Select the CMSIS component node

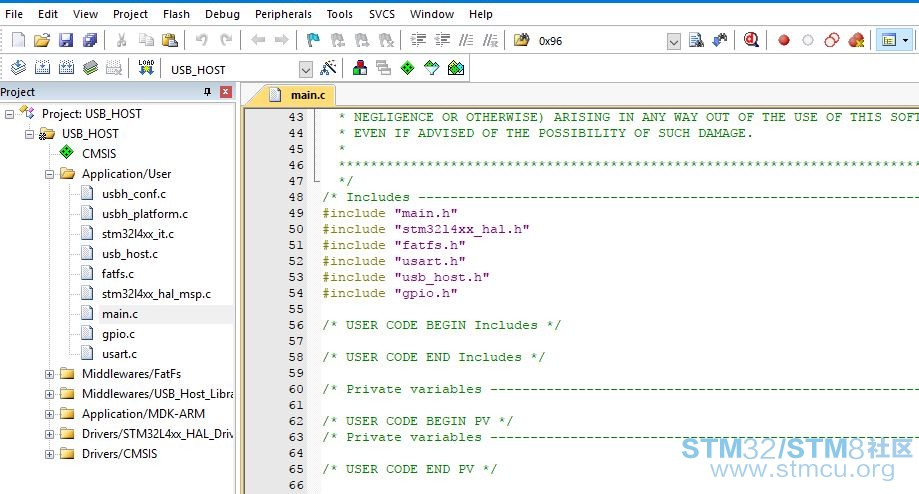(98, 154)
